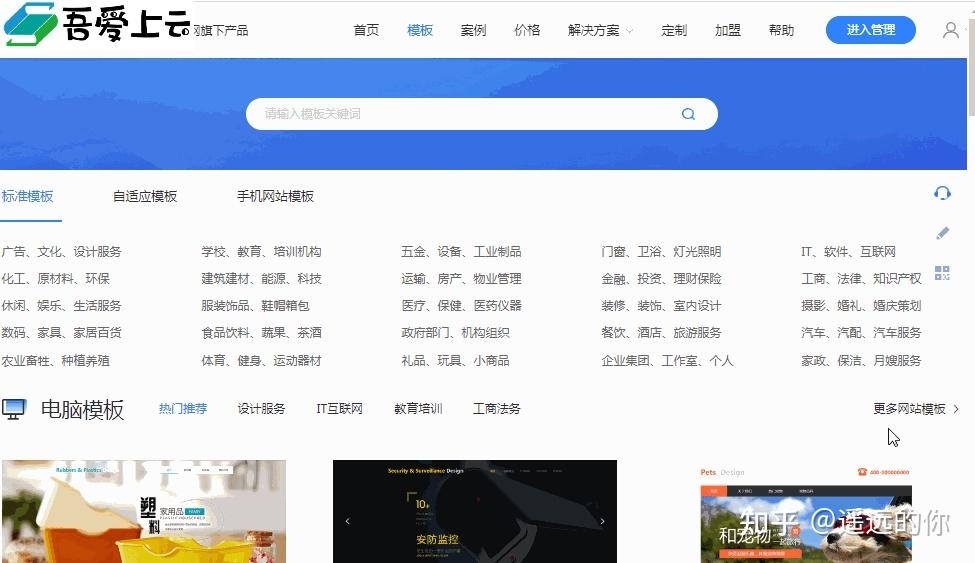The width and height of the screenshot is (975, 563).
Task: Open 餐饮、酒店、旅游服务 category
Action: tap(661, 333)
